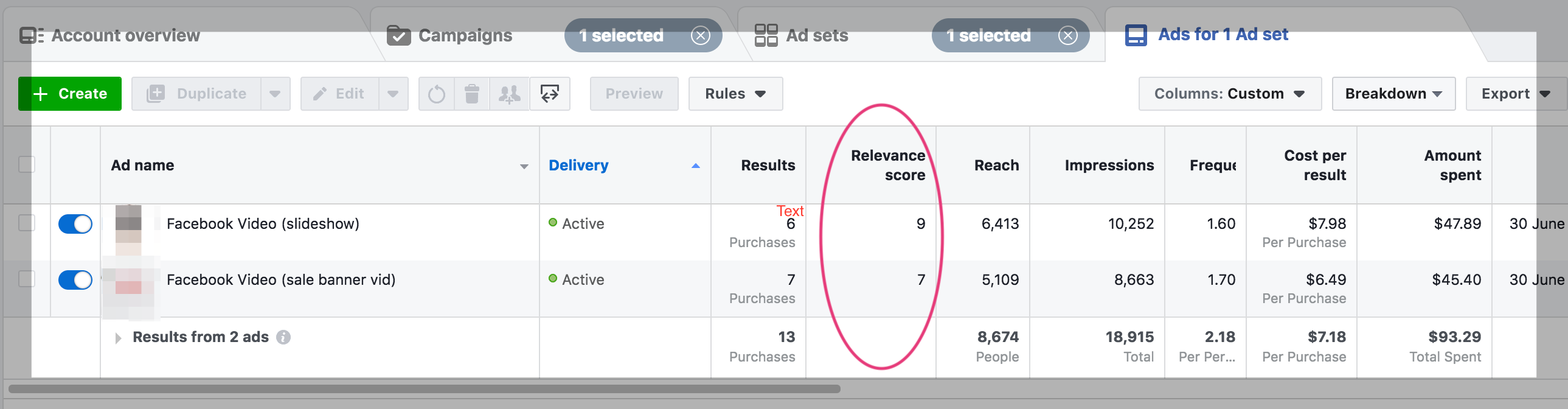The image size is (1568, 409).
Task: Sort by Relevance score column header
Action: [887, 165]
